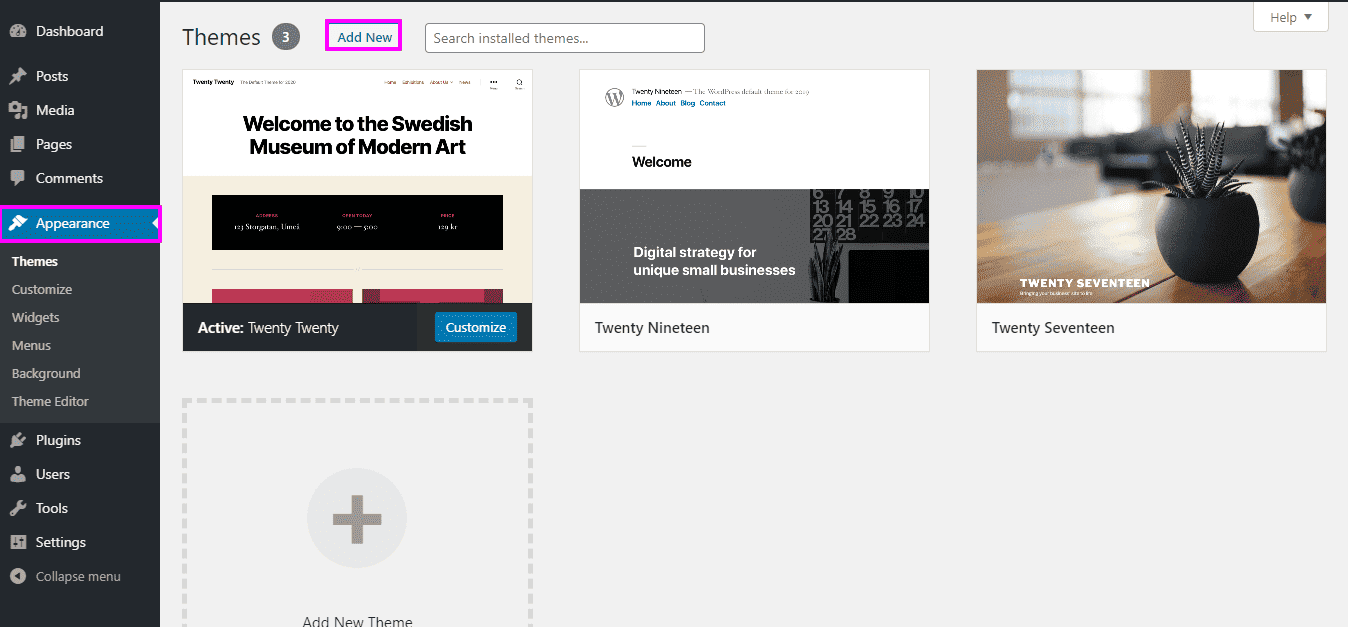
Task: Open the Appearance menu section
Action: [x=73, y=223]
